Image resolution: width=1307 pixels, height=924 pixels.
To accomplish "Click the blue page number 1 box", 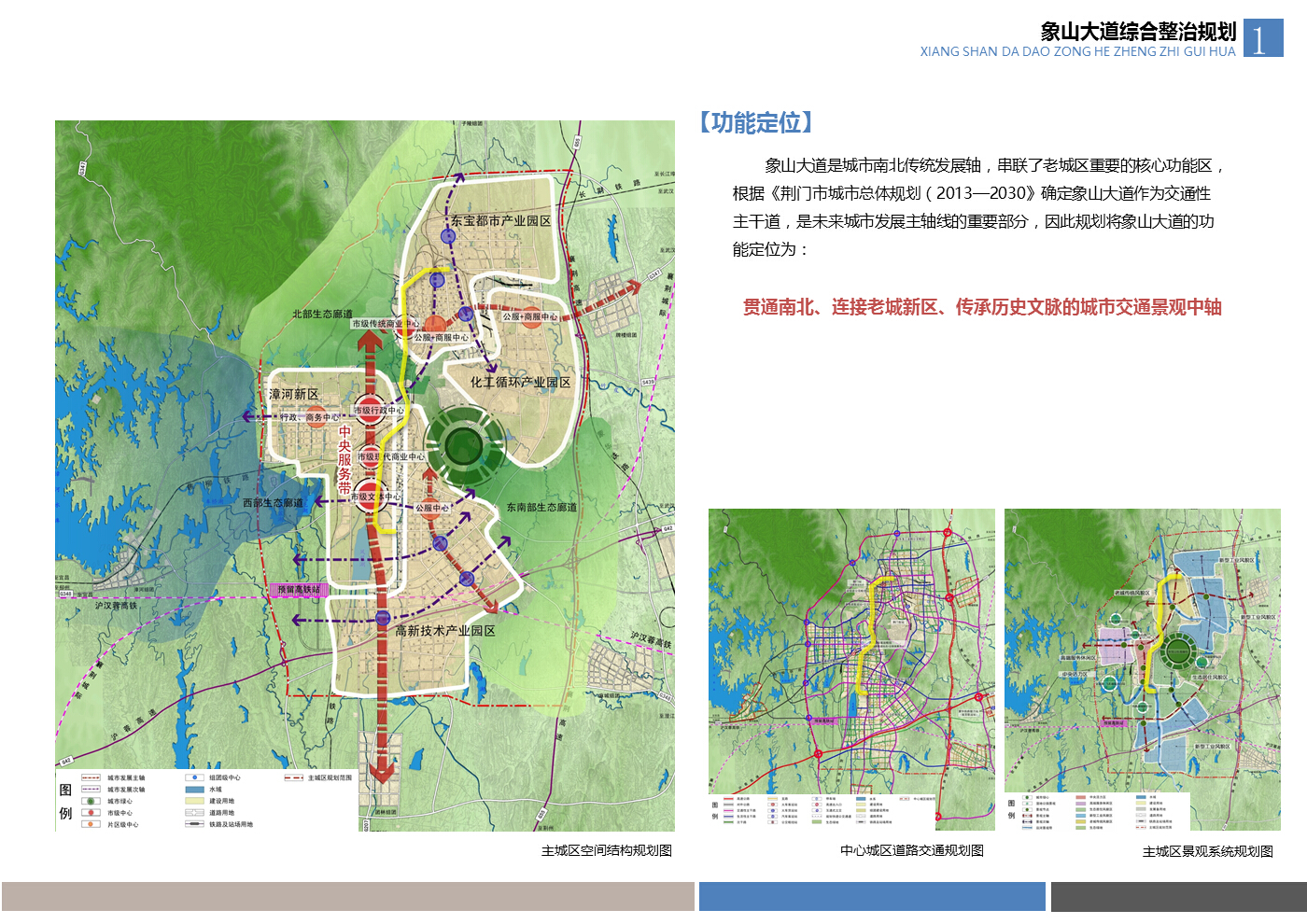I will [1262, 38].
